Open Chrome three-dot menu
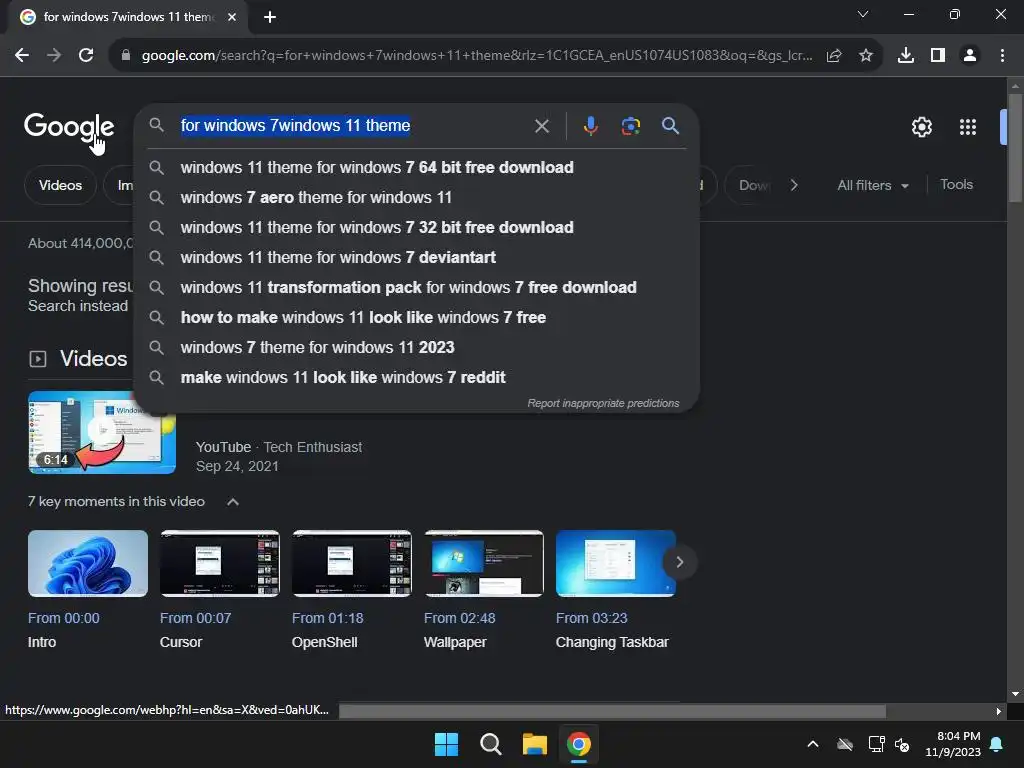Image resolution: width=1024 pixels, height=768 pixels. [1002, 56]
